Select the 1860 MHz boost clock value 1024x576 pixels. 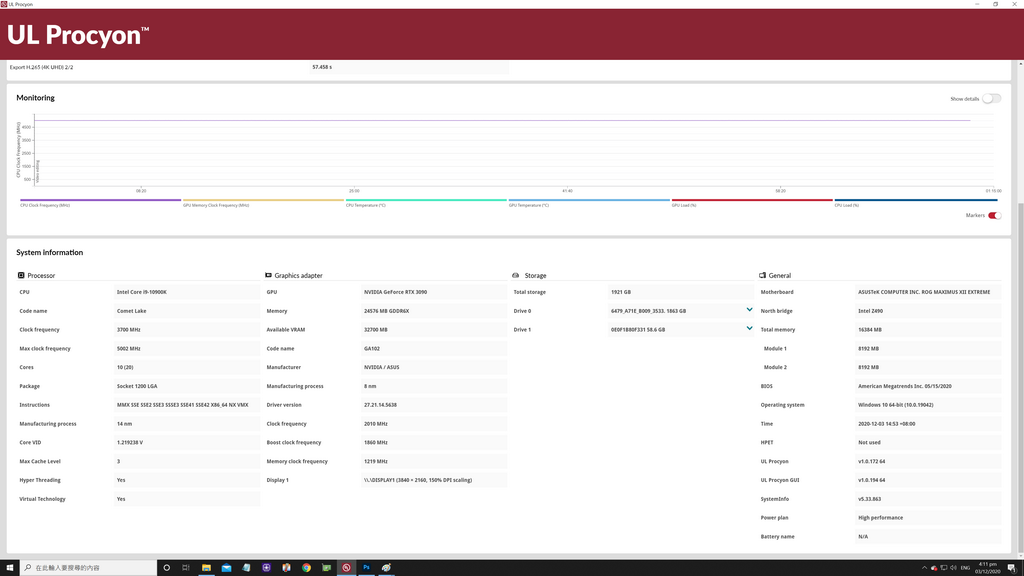376,442
